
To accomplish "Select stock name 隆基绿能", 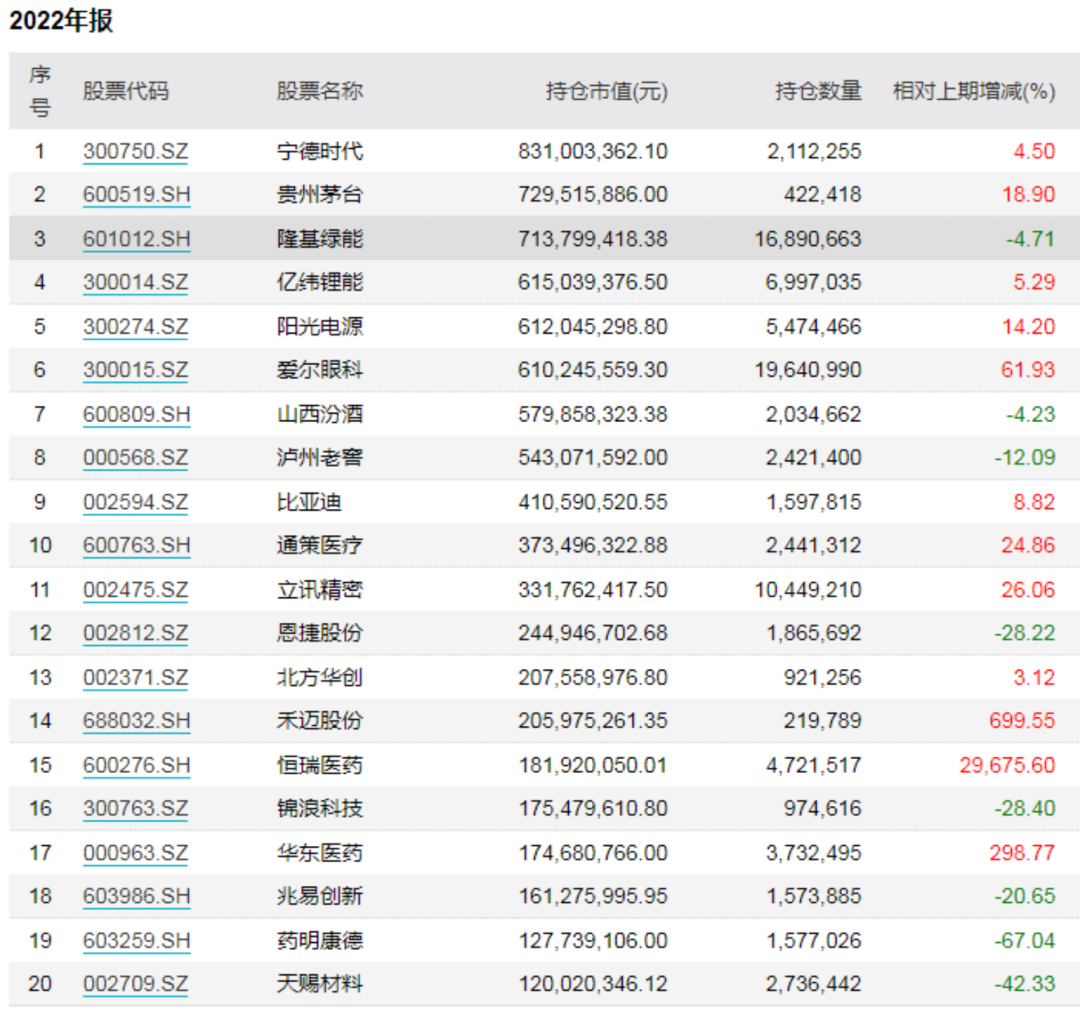I will point(320,239).
